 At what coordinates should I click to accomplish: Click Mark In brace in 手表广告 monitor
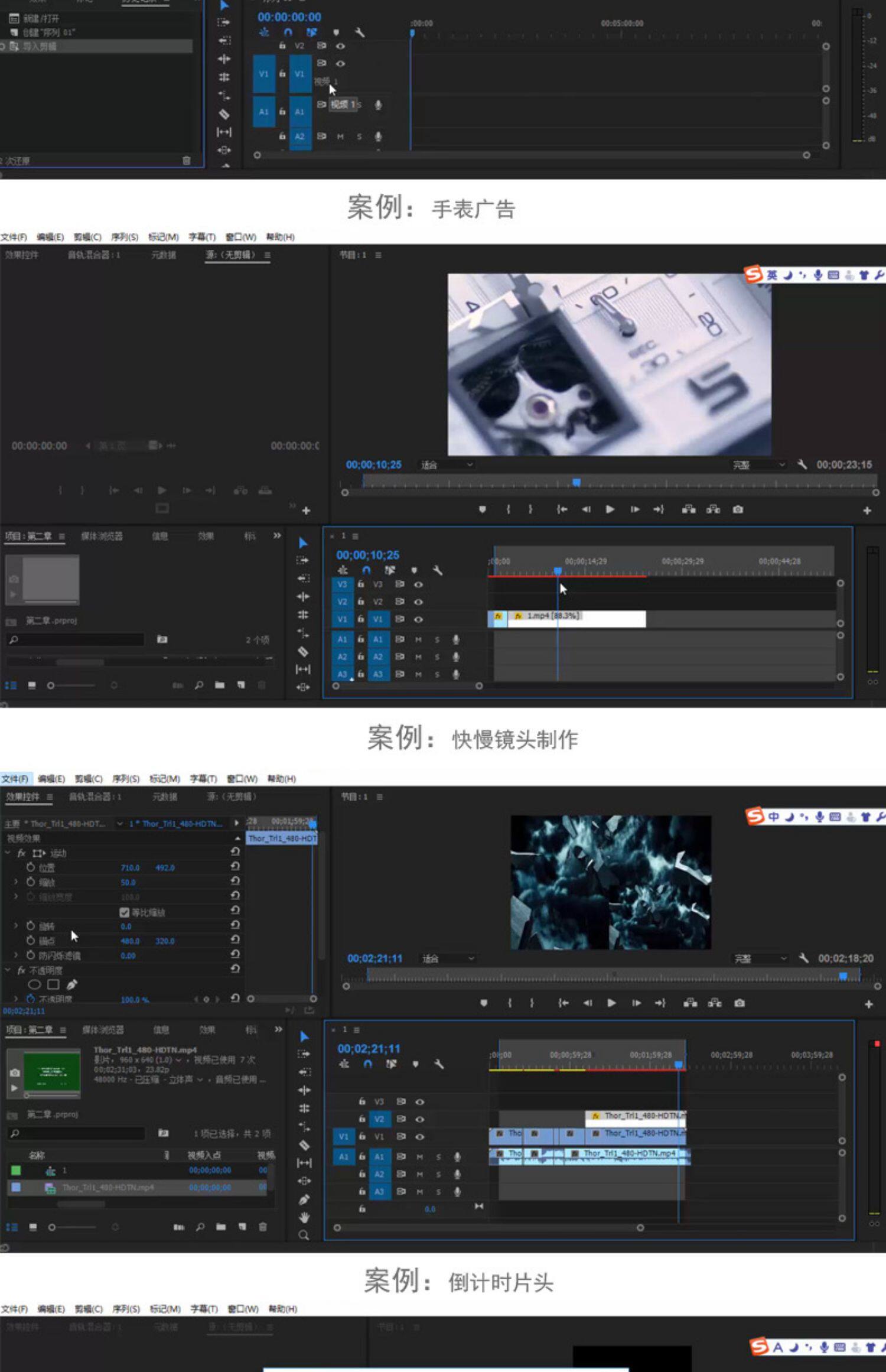pyautogui.click(x=508, y=509)
